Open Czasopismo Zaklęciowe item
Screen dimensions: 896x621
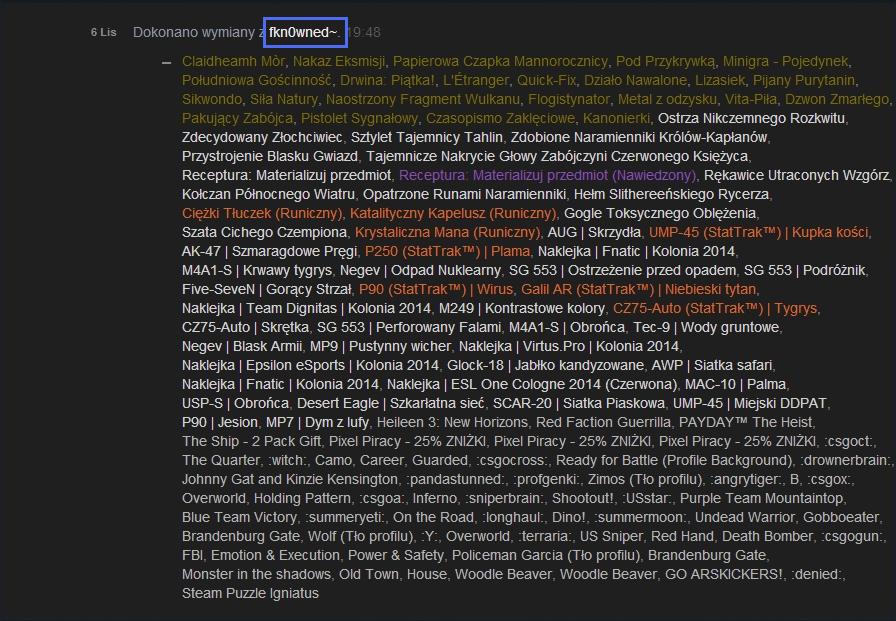click(x=501, y=118)
